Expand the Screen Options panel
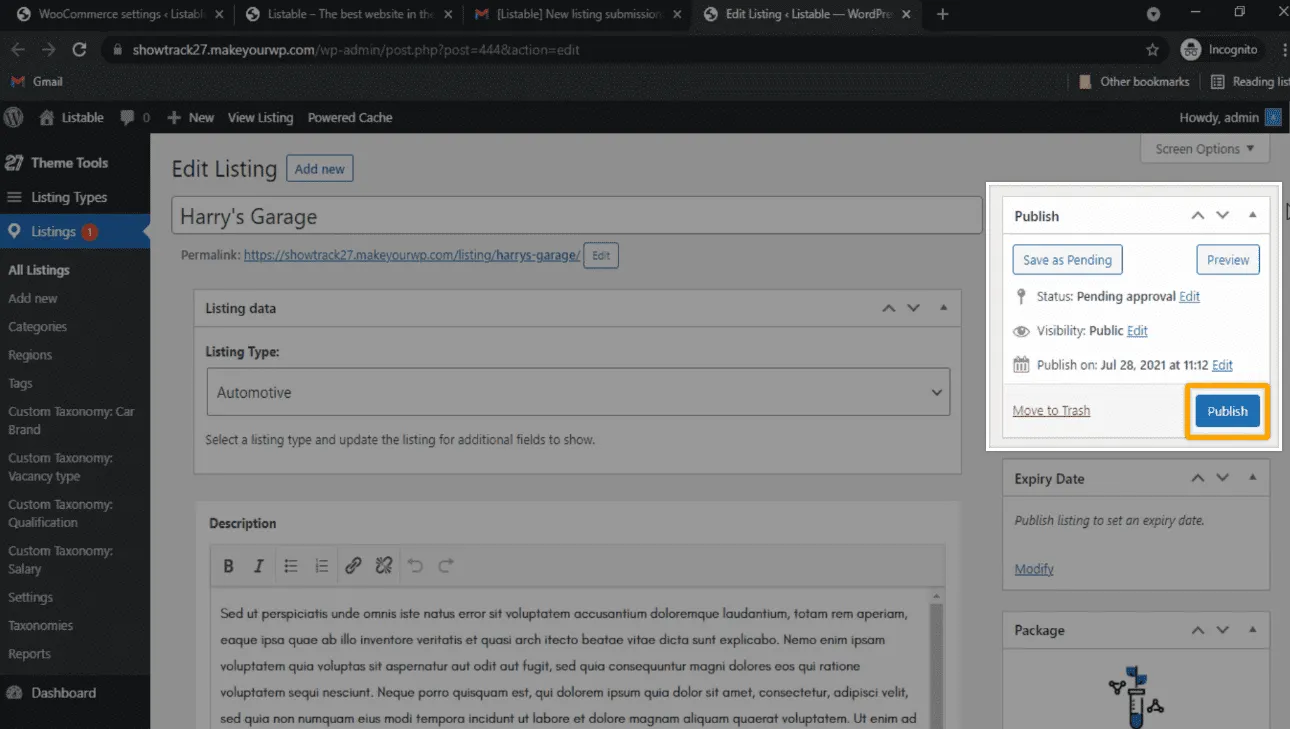The image size is (1290, 729). [x=1204, y=149]
